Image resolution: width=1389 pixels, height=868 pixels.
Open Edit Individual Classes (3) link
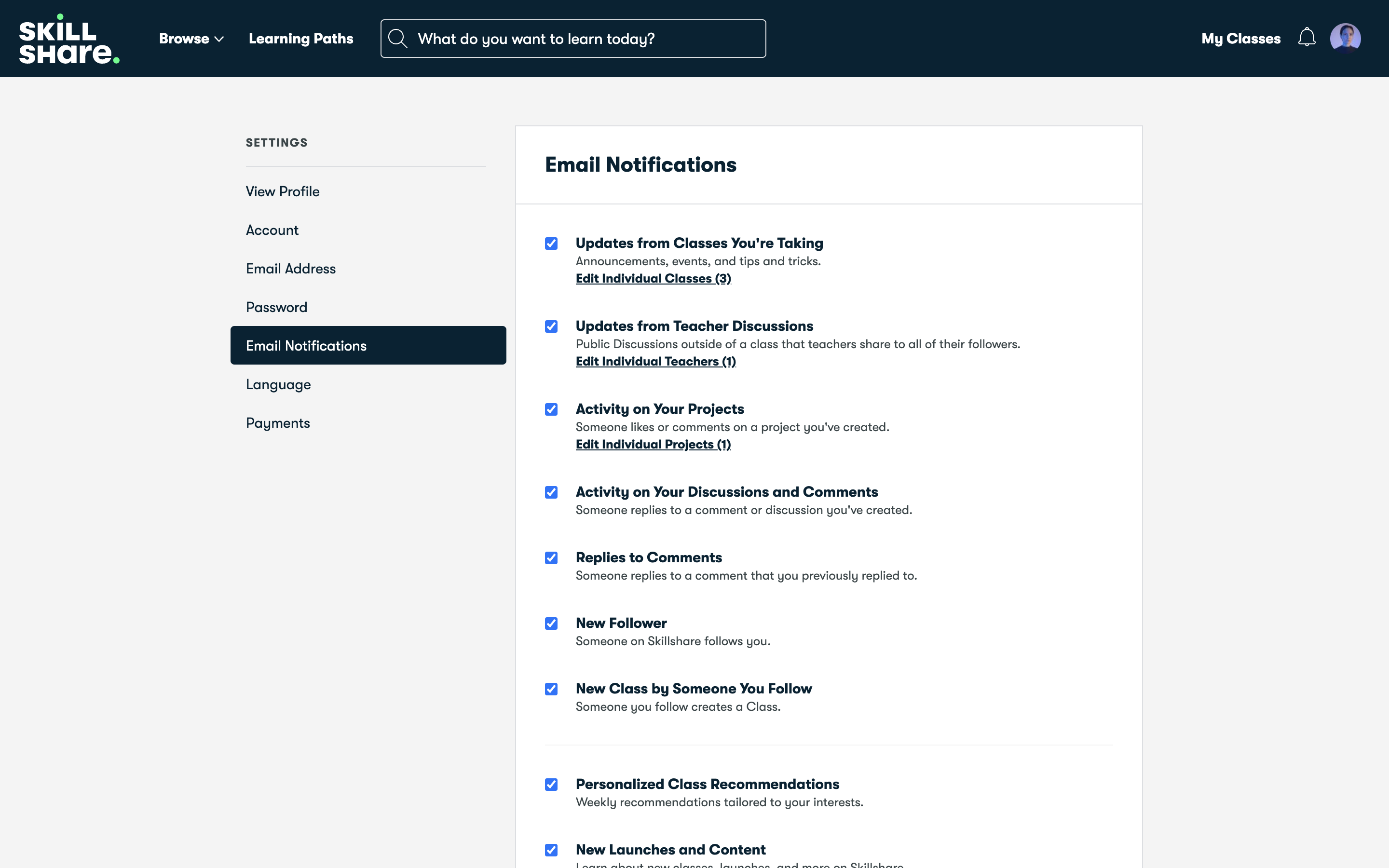point(653,278)
